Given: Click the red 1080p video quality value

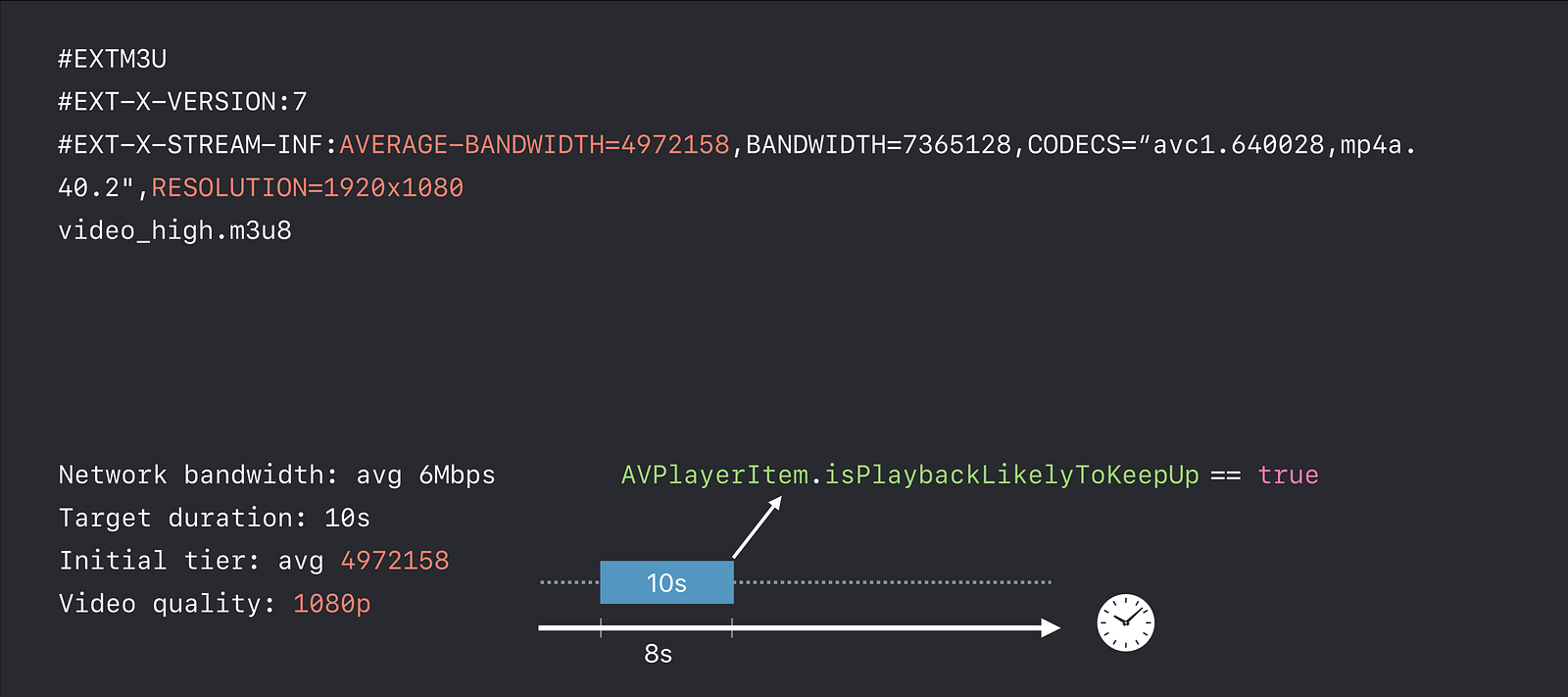Looking at the screenshot, I should click(331, 604).
